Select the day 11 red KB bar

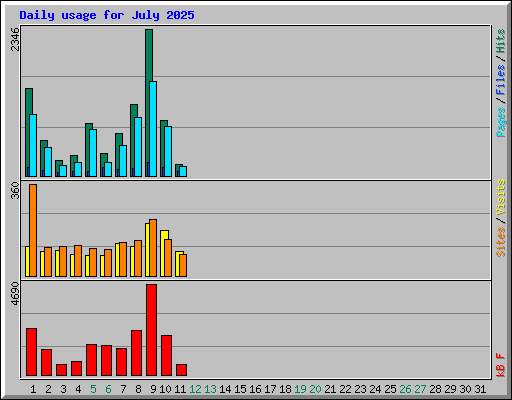point(181,370)
